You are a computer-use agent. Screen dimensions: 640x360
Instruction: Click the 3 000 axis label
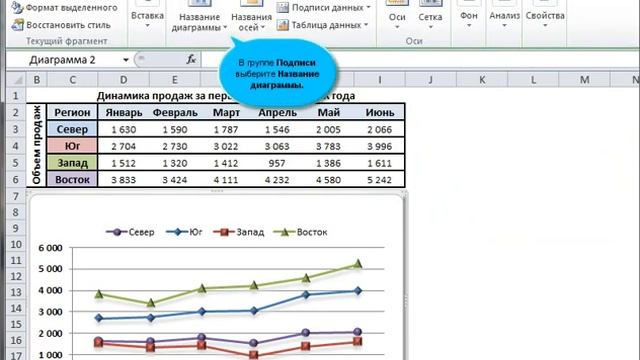point(50,312)
